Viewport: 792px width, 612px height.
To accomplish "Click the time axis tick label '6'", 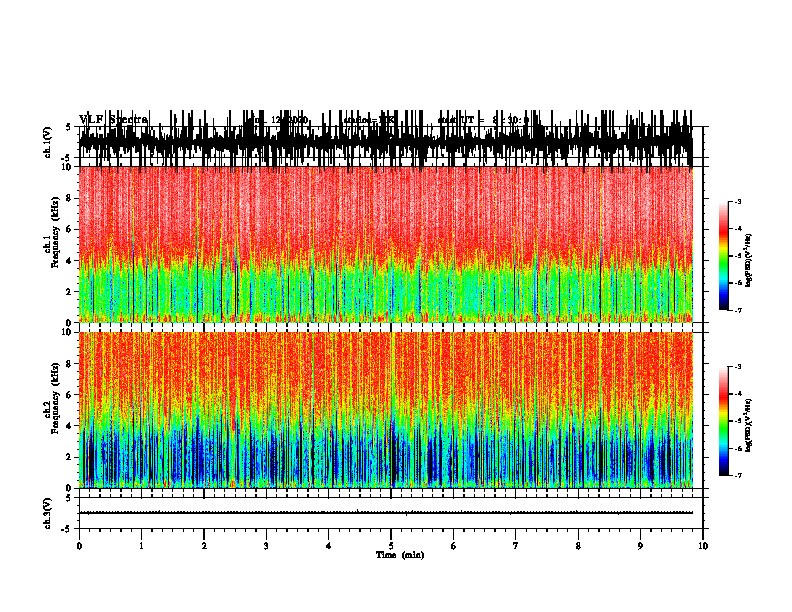I will coord(454,546).
